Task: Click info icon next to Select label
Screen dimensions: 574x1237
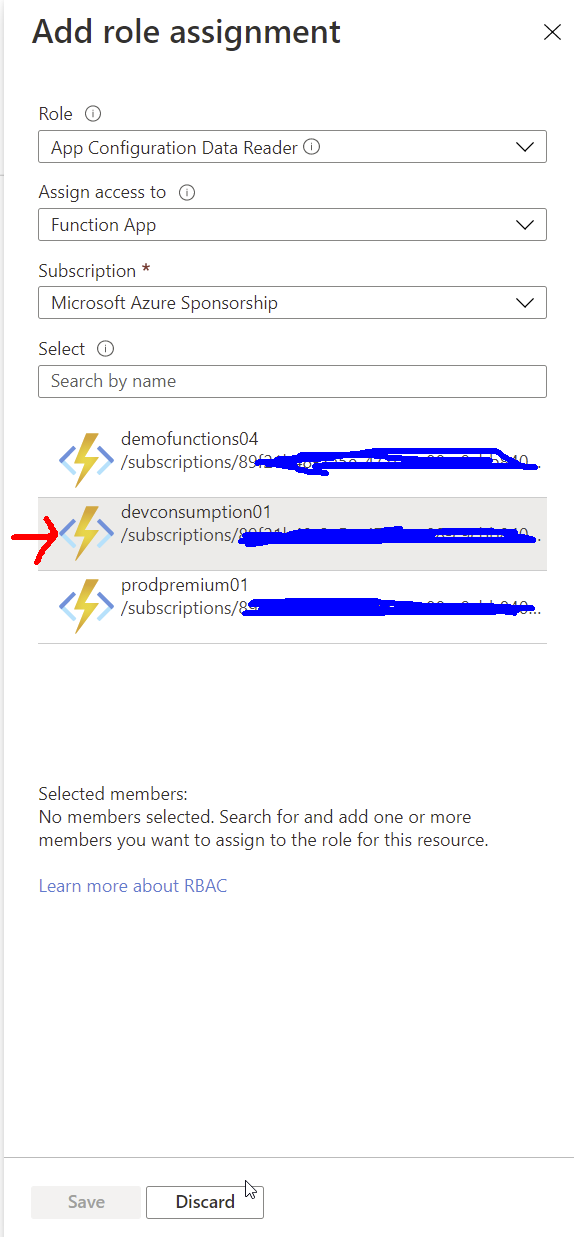Action: point(106,349)
